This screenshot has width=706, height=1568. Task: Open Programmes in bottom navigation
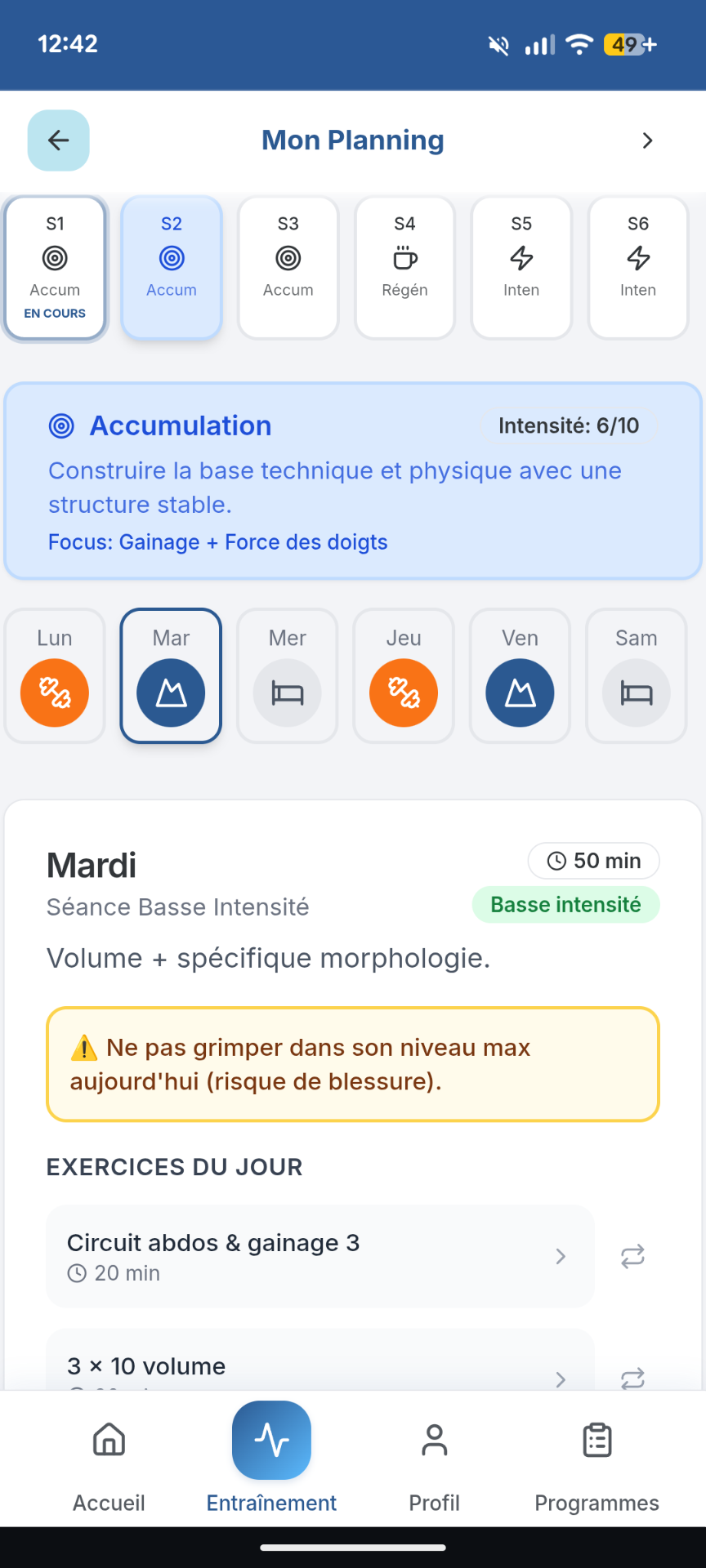(597, 1462)
